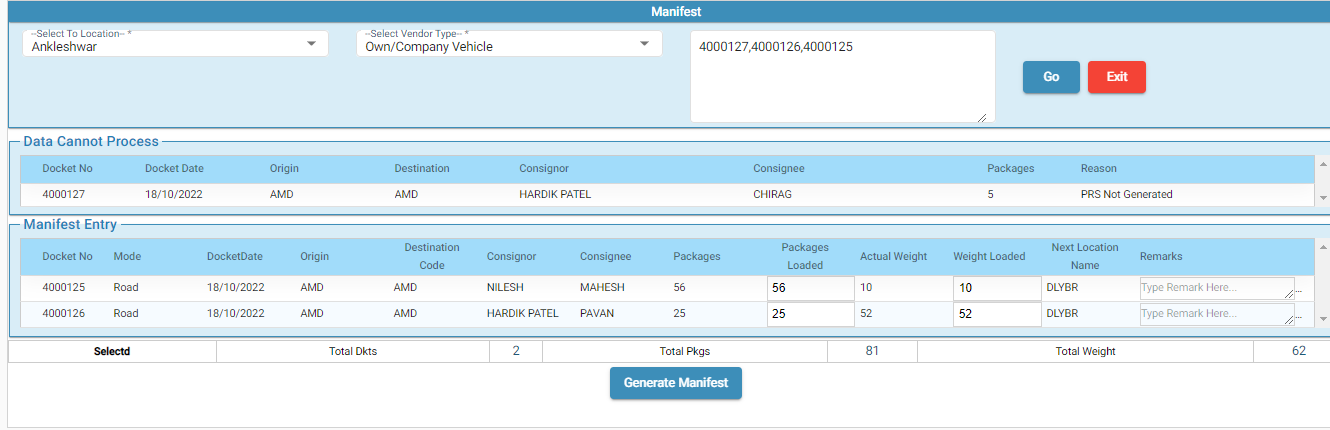Image resolution: width=1330 pixels, height=430 pixels.
Task: Expand the Select Vendor Type dropdown
Action: pyautogui.click(x=509, y=44)
